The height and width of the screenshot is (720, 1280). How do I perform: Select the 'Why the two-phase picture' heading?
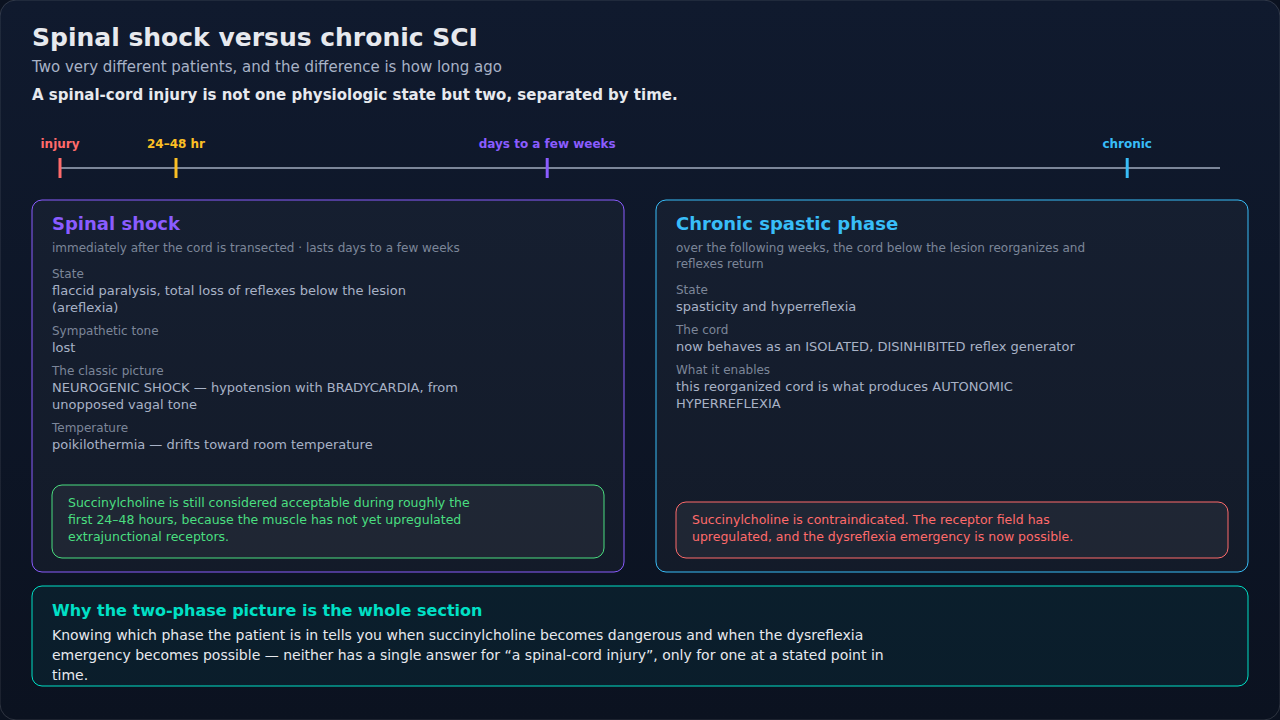click(267, 611)
